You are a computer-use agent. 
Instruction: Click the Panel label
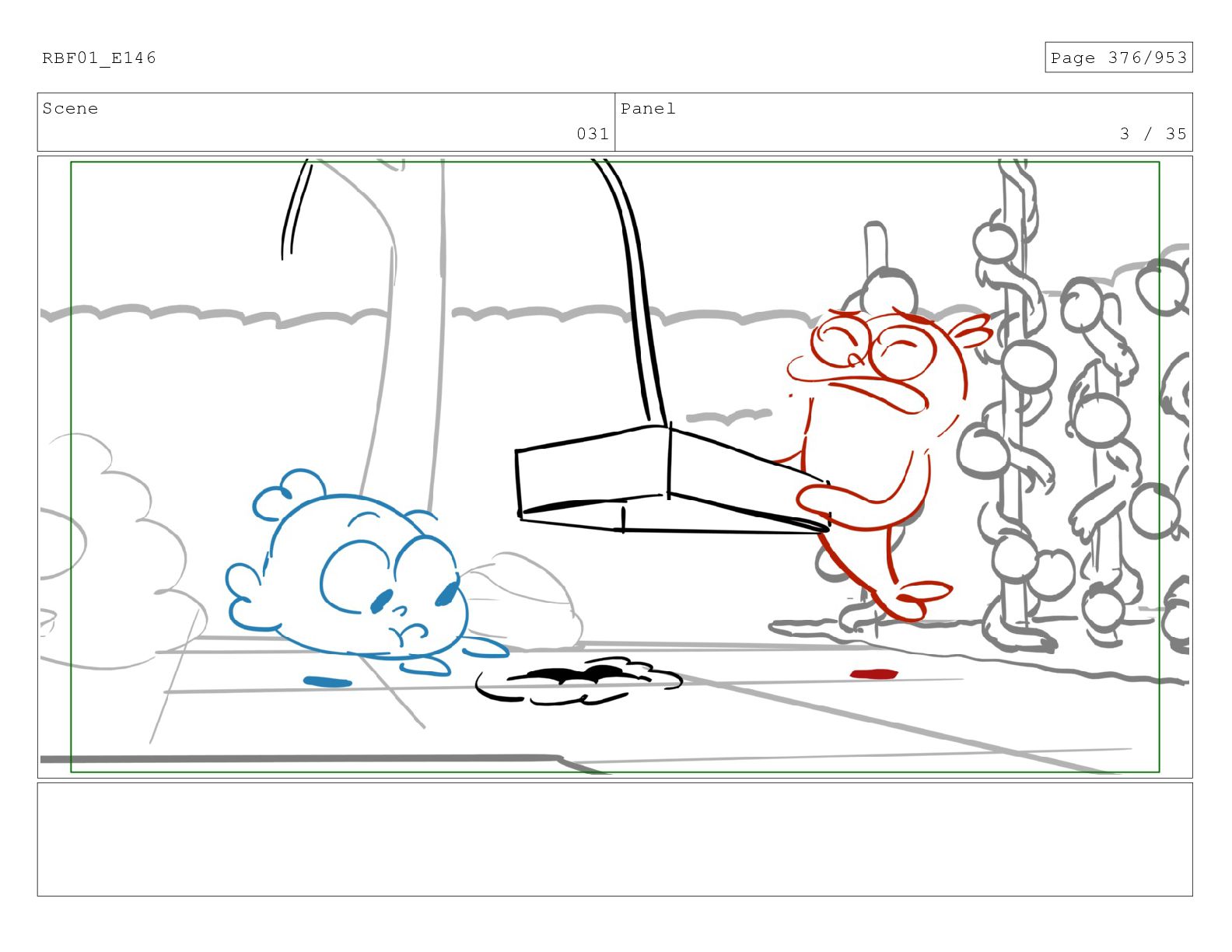(648, 109)
